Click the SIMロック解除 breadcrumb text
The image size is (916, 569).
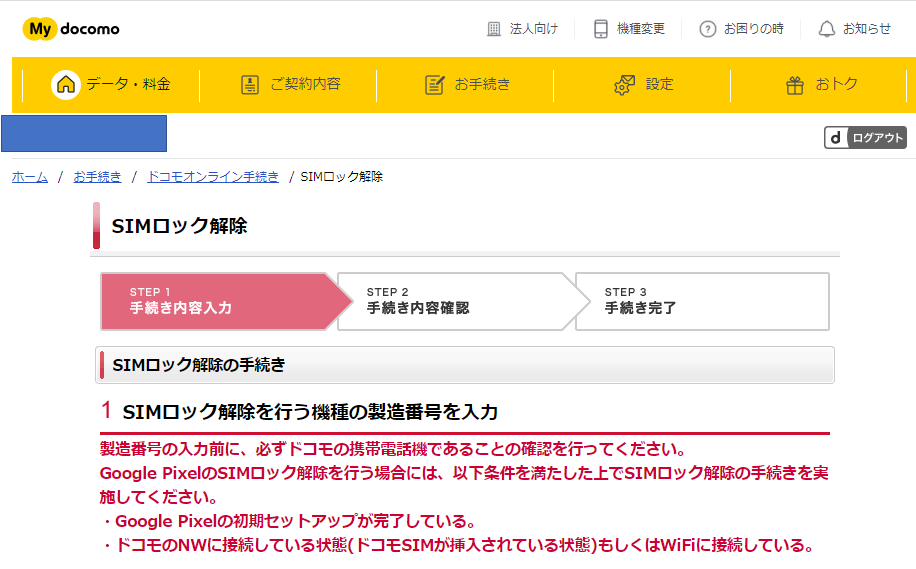point(342,176)
